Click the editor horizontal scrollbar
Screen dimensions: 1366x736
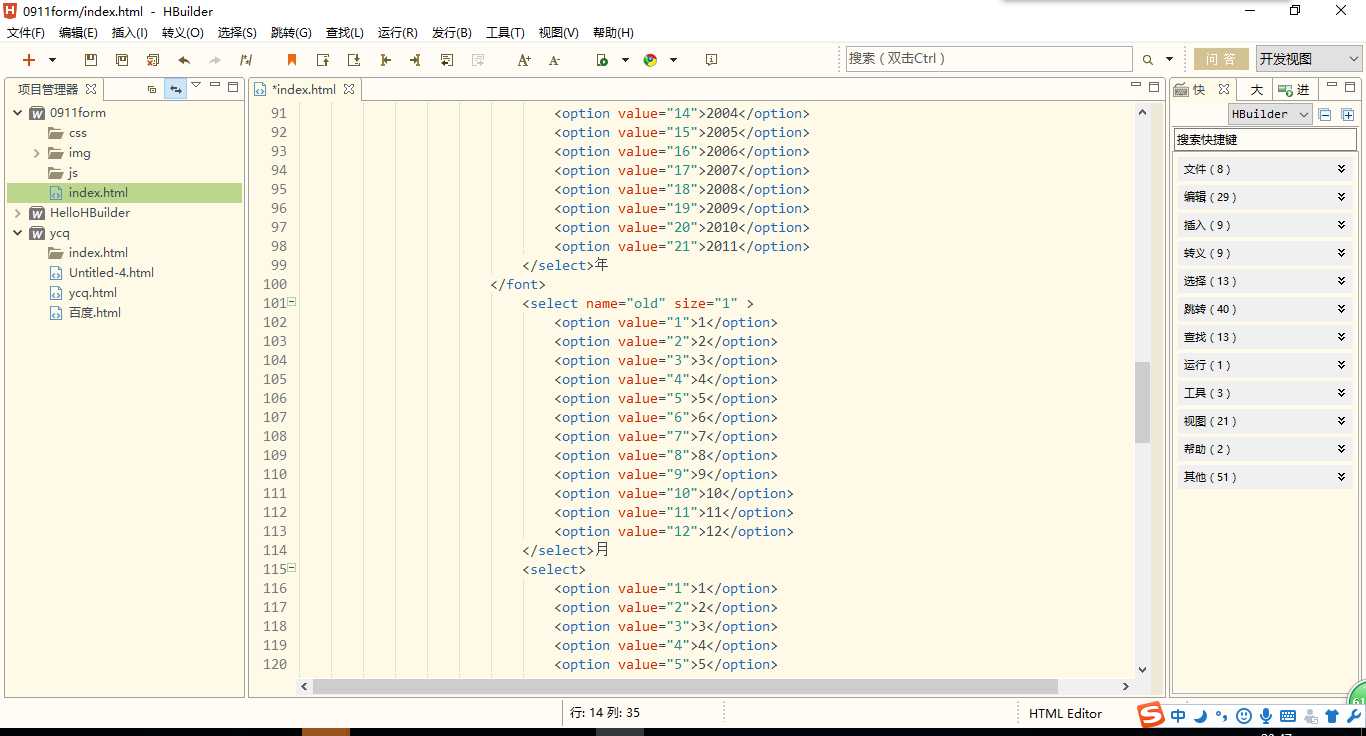pyautogui.click(x=685, y=686)
